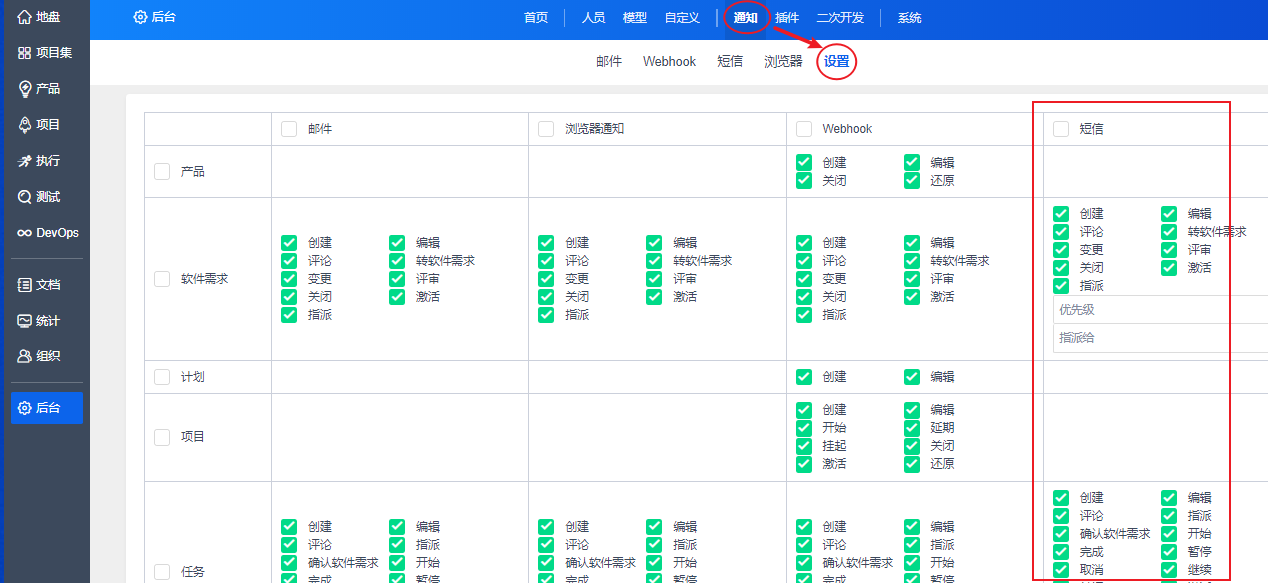
Task: Open 项目 via its rocket icon
Action: point(25,125)
